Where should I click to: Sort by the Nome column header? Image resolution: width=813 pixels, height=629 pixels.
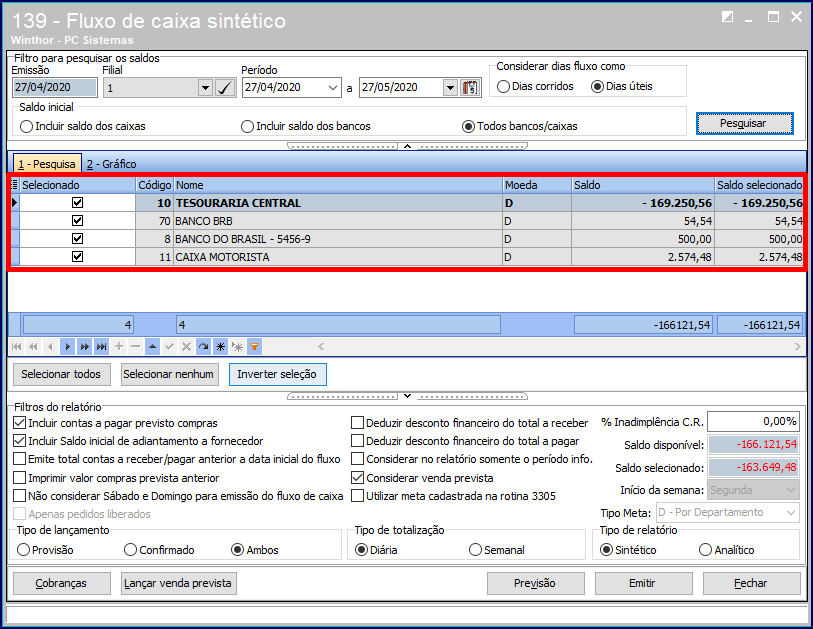click(x=338, y=185)
